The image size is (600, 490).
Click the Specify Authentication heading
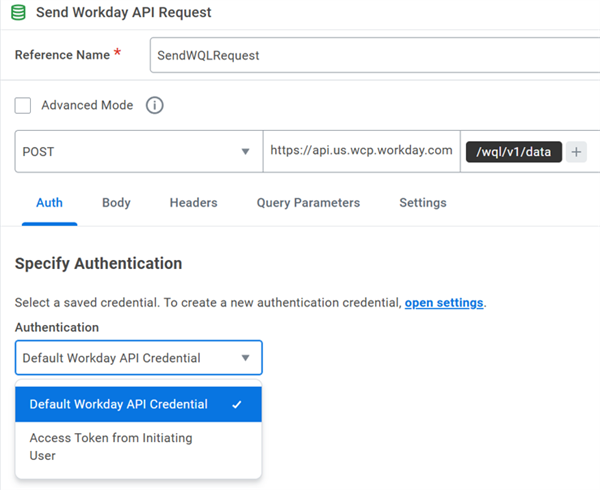pyautogui.click(x=98, y=264)
